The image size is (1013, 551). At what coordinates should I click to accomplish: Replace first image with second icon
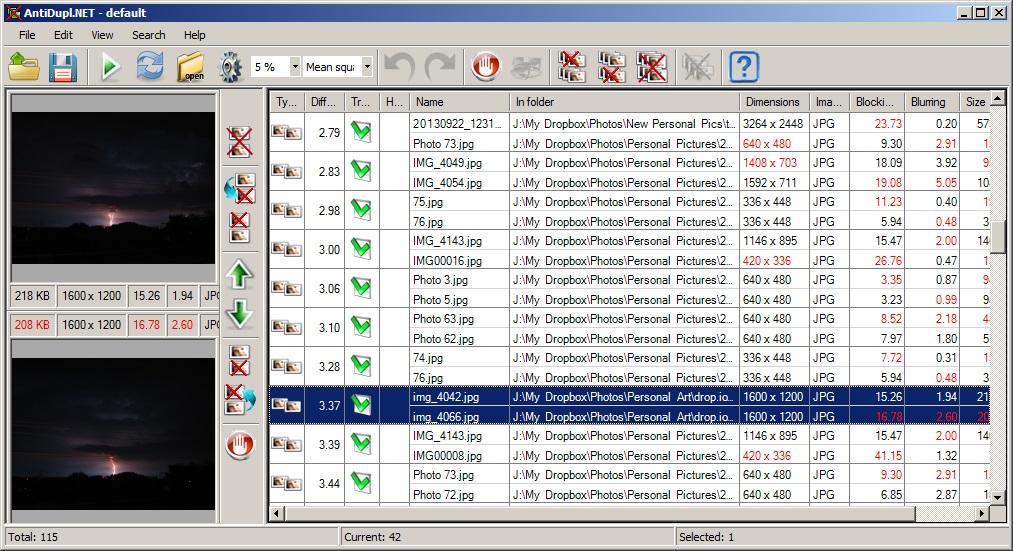pos(240,399)
